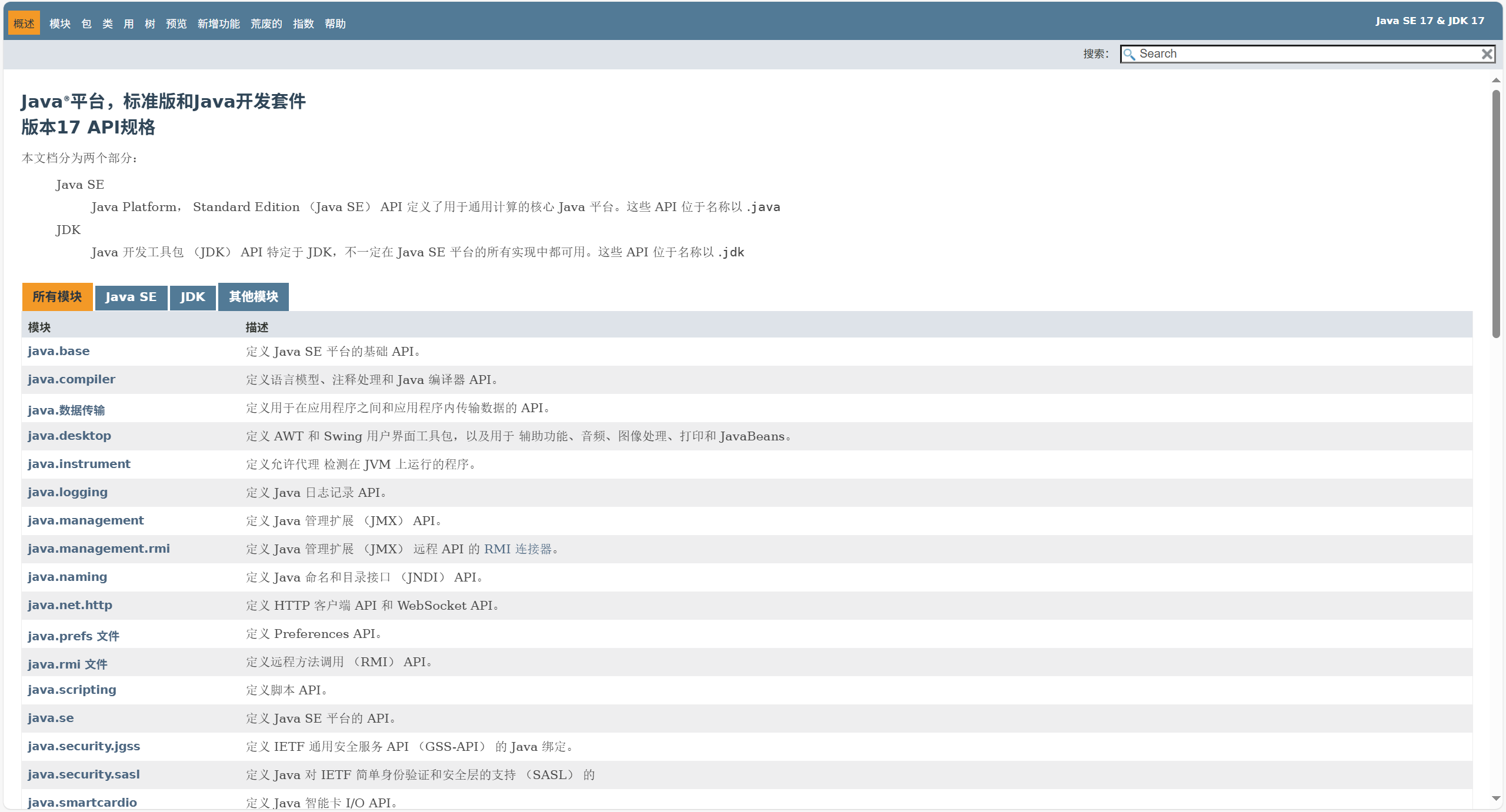Follow the RMI 连接器 link
Viewport: 1506px width, 812px height.
point(518,549)
